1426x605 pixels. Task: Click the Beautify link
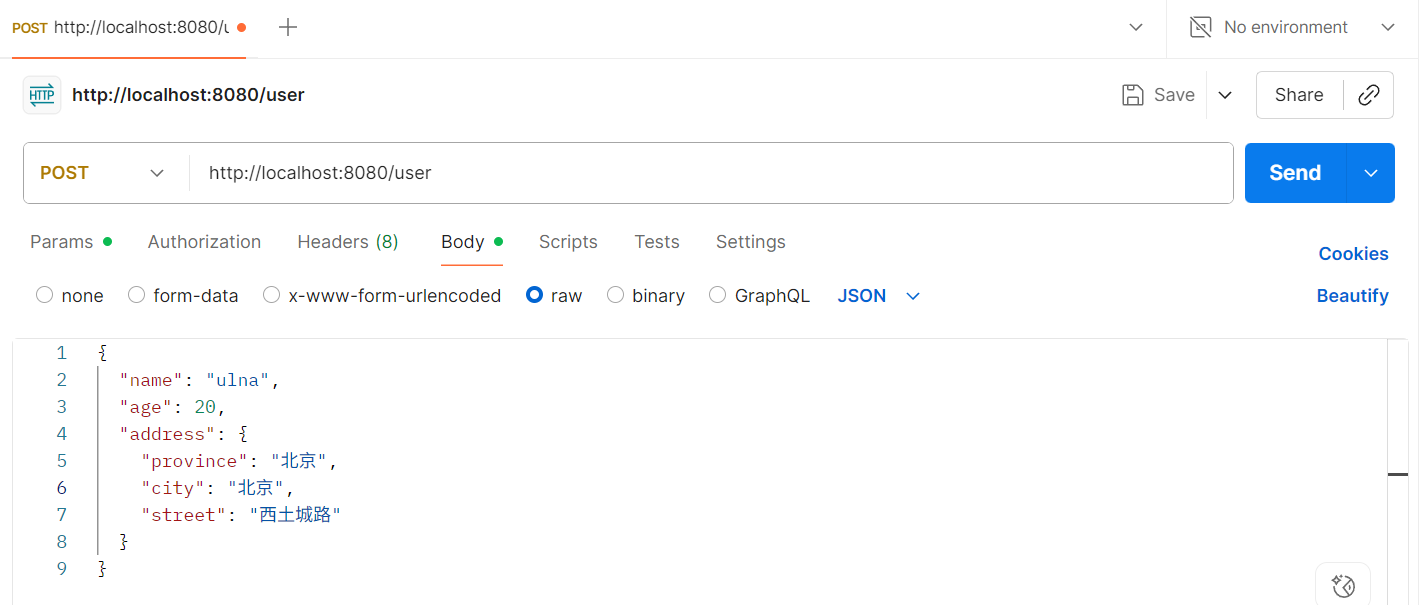coord(1352,296)
